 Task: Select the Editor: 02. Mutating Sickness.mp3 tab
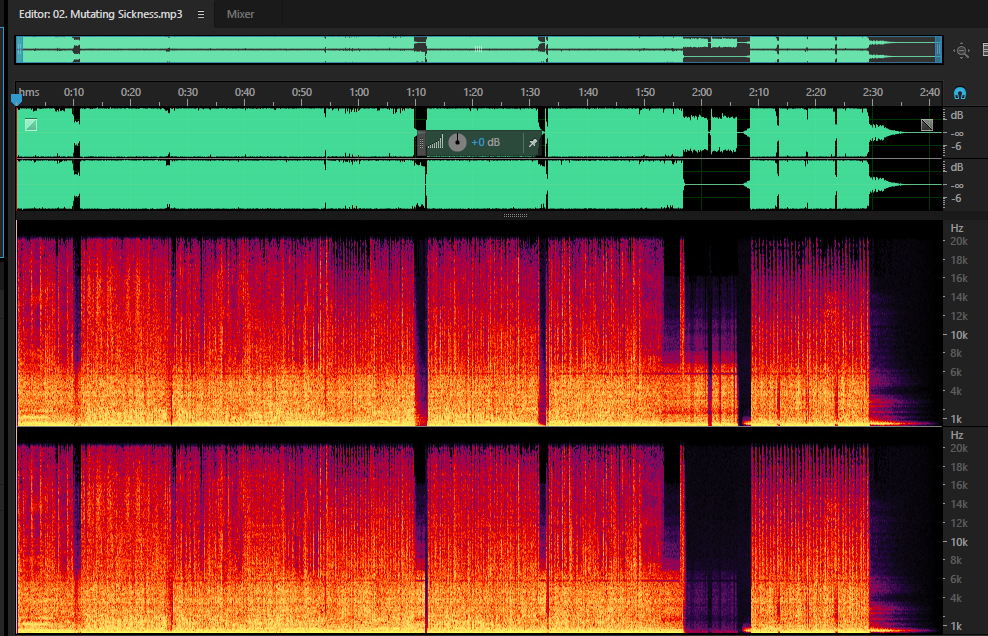point(101,14)
